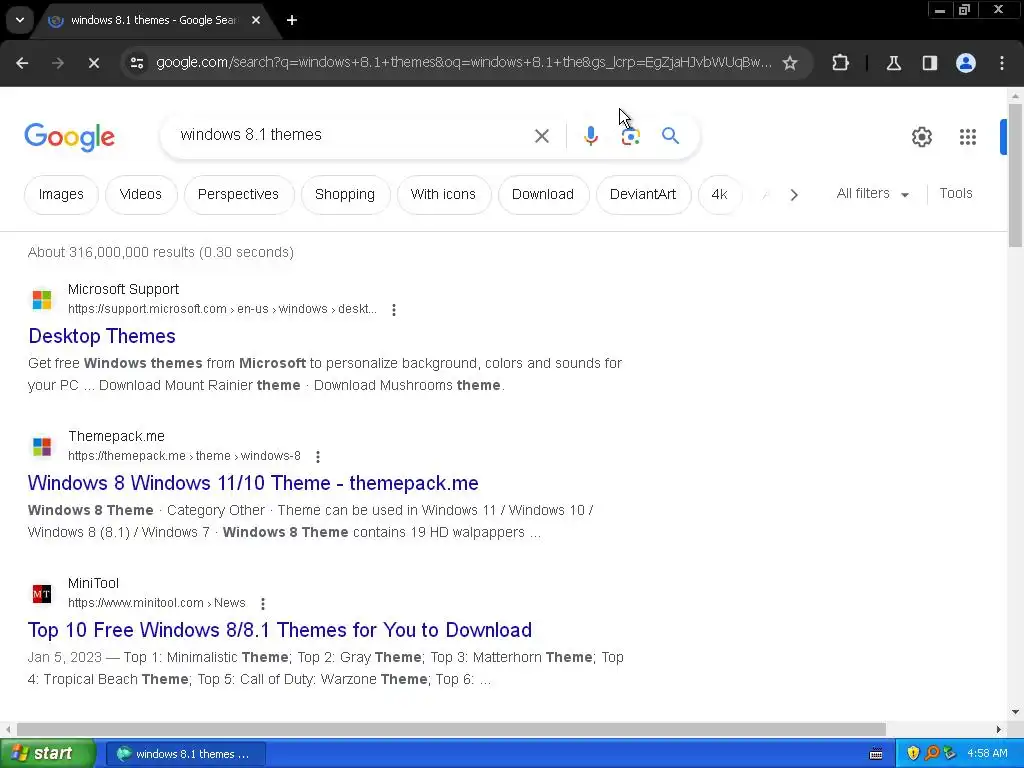Click the support.microsoft.com URL breadcrumb
The height and width of the screenshot is (768, 1024).
pos(222,309)
